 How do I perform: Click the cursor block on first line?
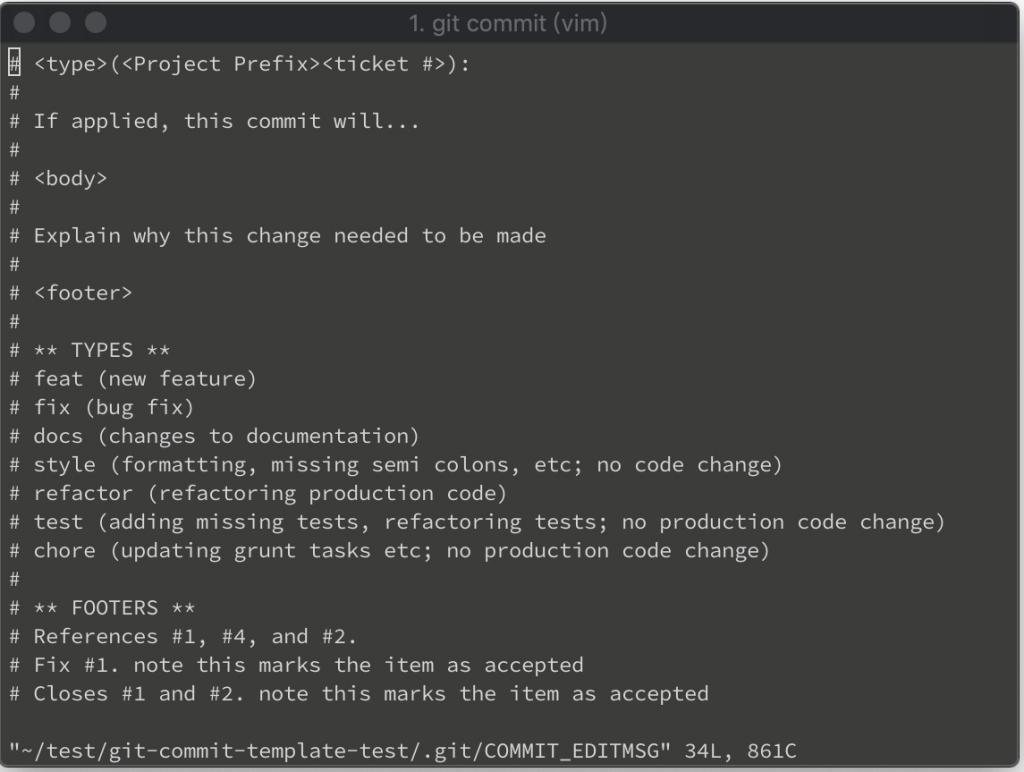[14, 63]
